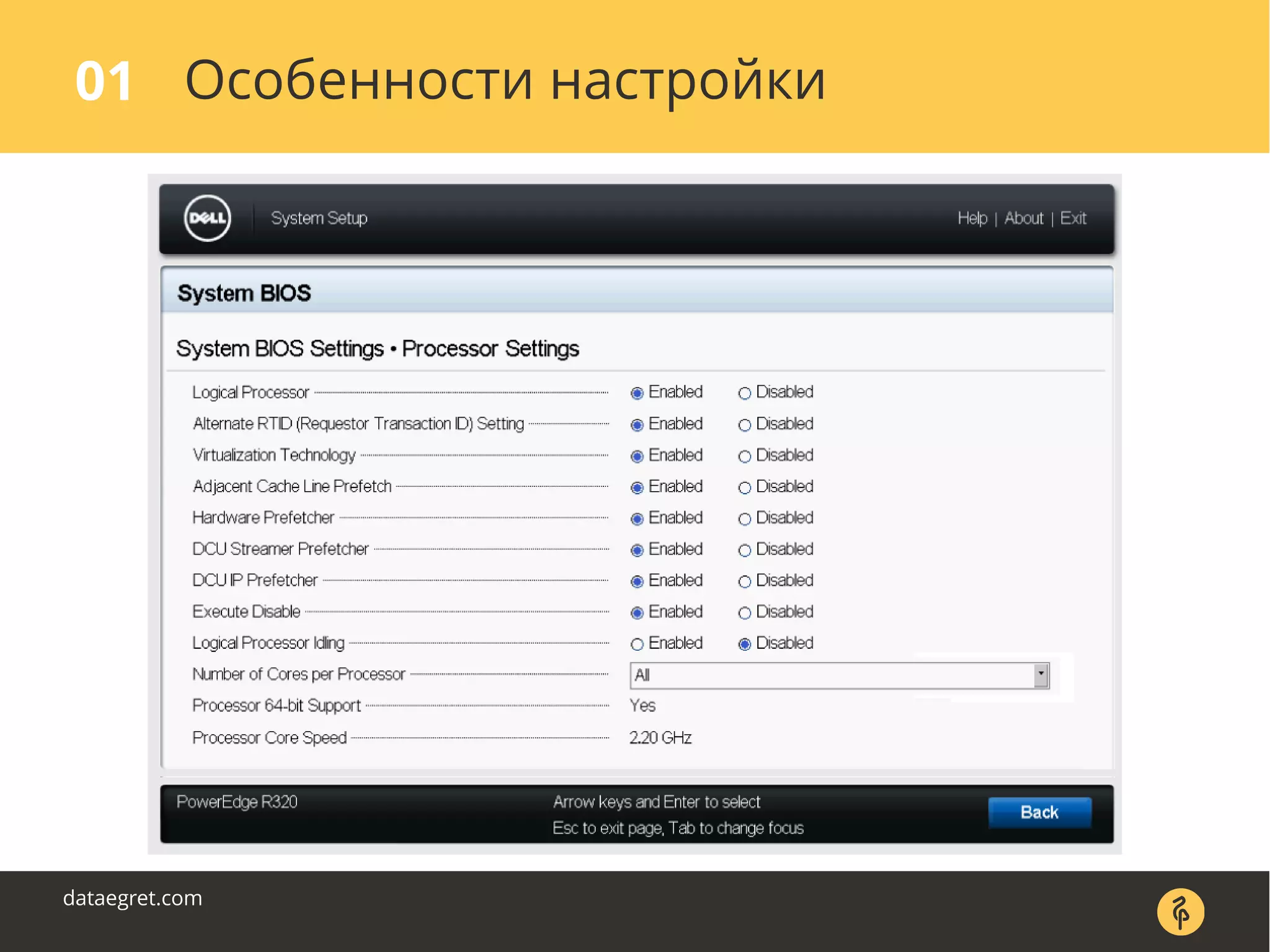Select Enabled for DCU Streamer Prefetcher

click(637, 550)
